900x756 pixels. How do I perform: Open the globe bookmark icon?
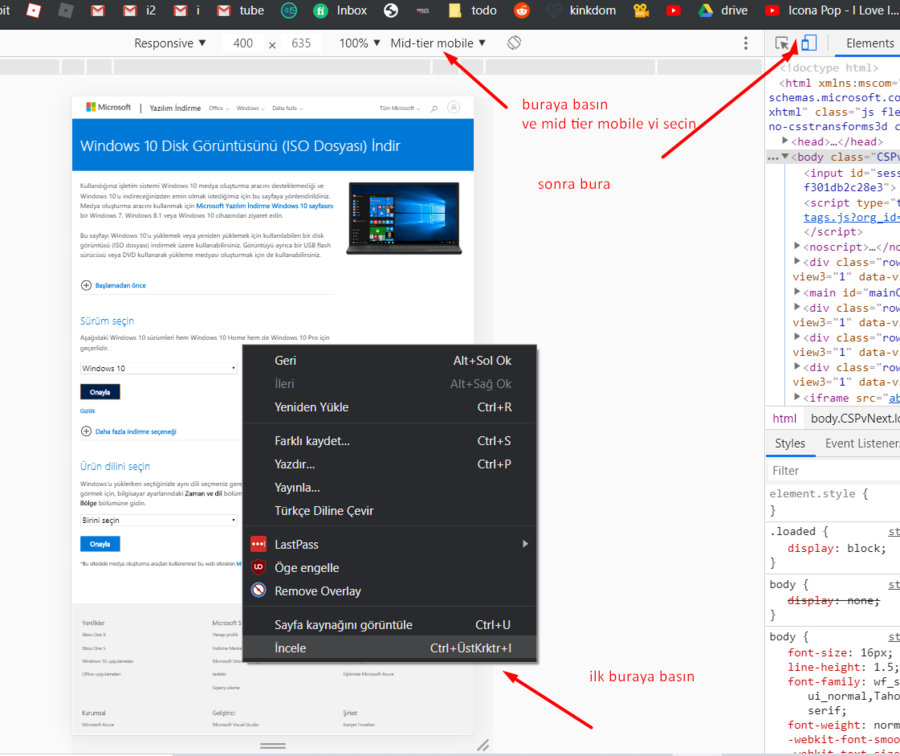click(391, 10)
